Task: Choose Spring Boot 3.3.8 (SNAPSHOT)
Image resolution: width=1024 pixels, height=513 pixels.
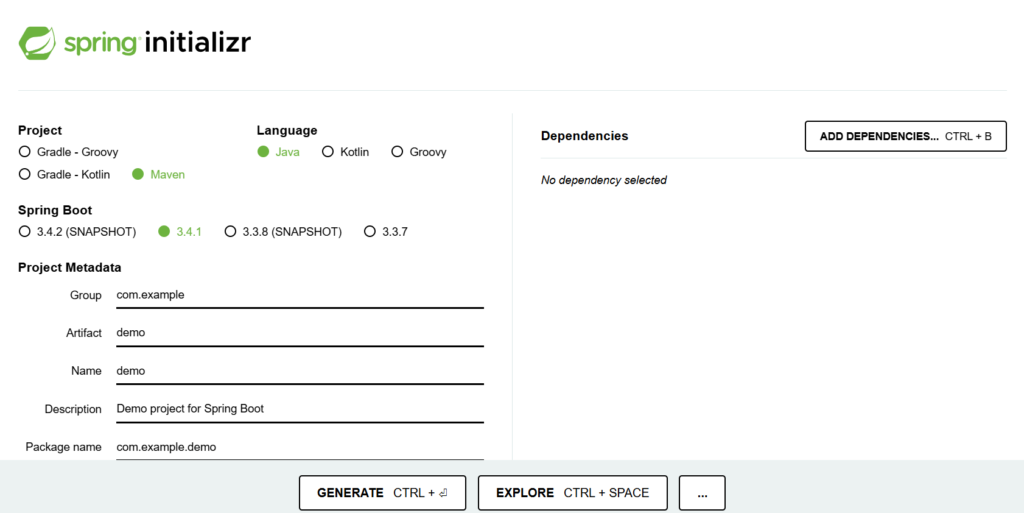Action: point(283,232)
